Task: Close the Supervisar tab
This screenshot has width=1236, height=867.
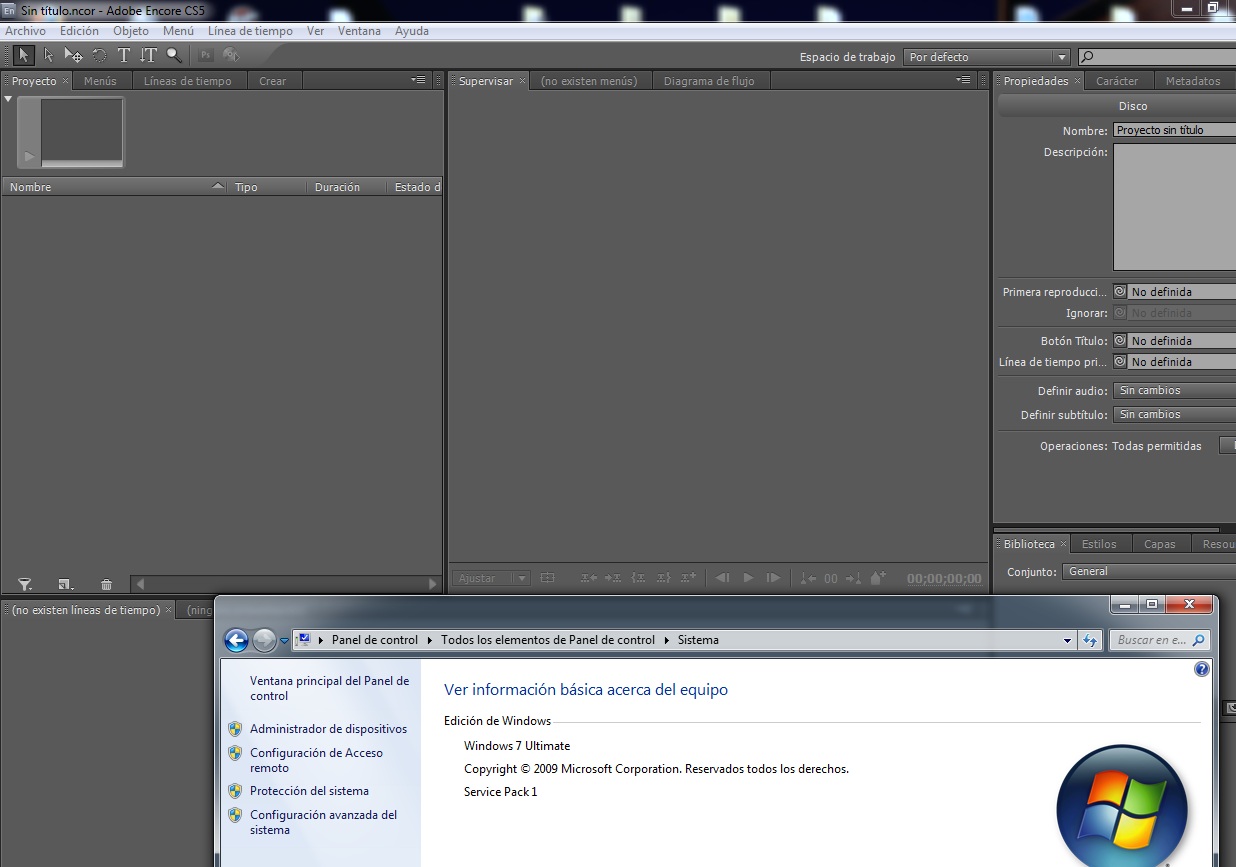Action: [522, 81]
